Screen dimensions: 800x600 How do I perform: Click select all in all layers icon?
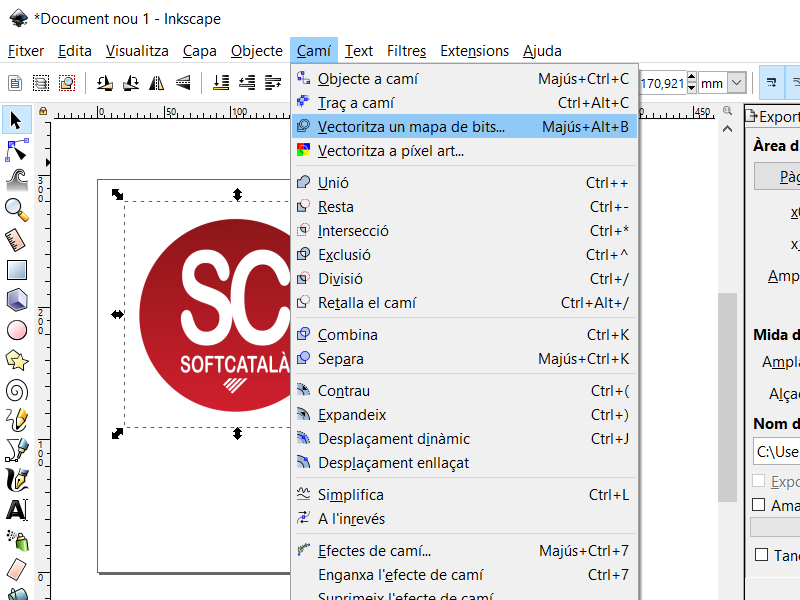click(x=41, y=83)
